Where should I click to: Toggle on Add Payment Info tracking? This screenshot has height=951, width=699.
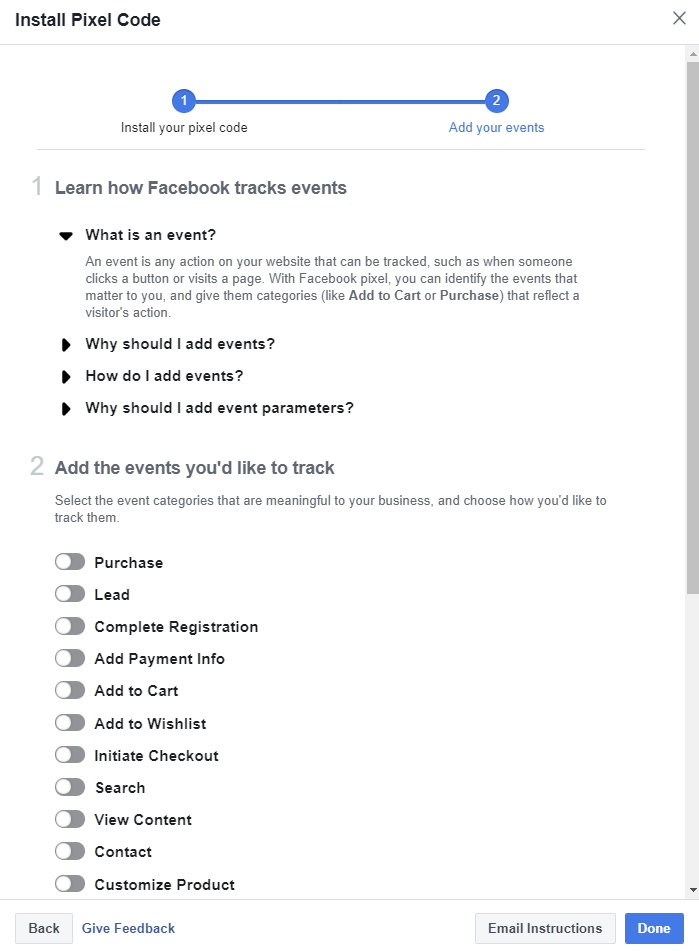click(x=70, y=658)
